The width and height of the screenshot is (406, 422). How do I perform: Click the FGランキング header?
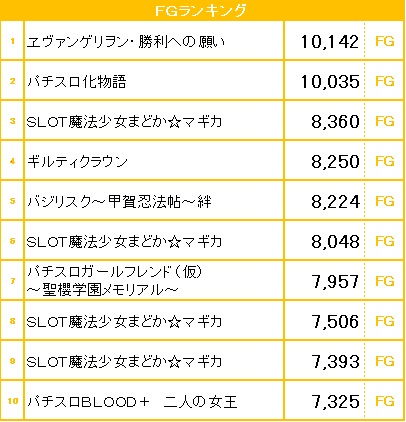pos(201,10)
